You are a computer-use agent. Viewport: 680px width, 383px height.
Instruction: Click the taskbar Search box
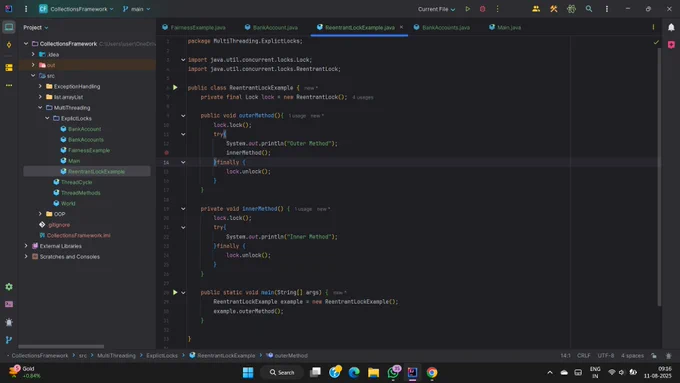[282, 373]
